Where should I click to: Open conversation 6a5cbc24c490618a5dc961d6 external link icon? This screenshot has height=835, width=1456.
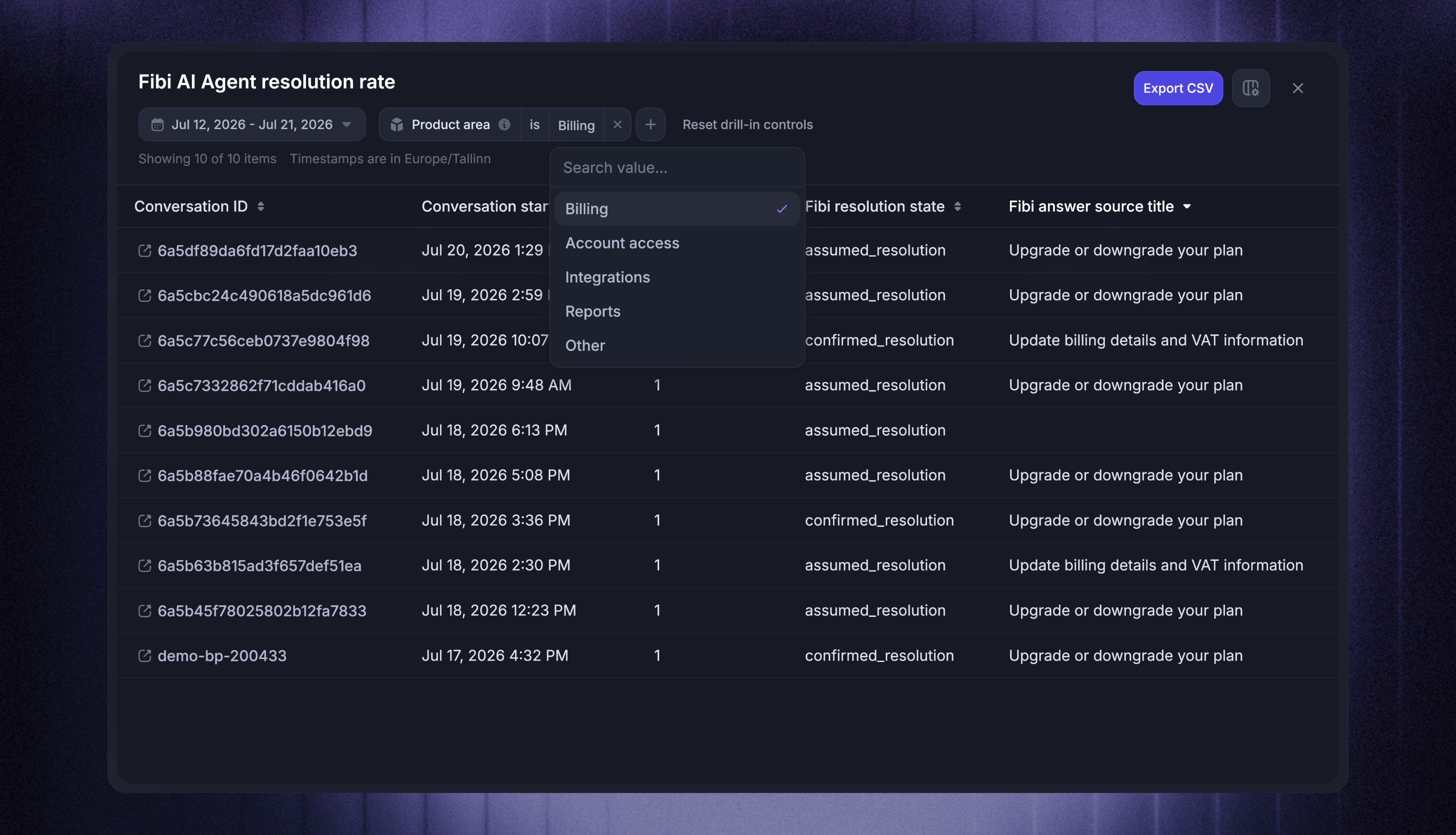145,295
